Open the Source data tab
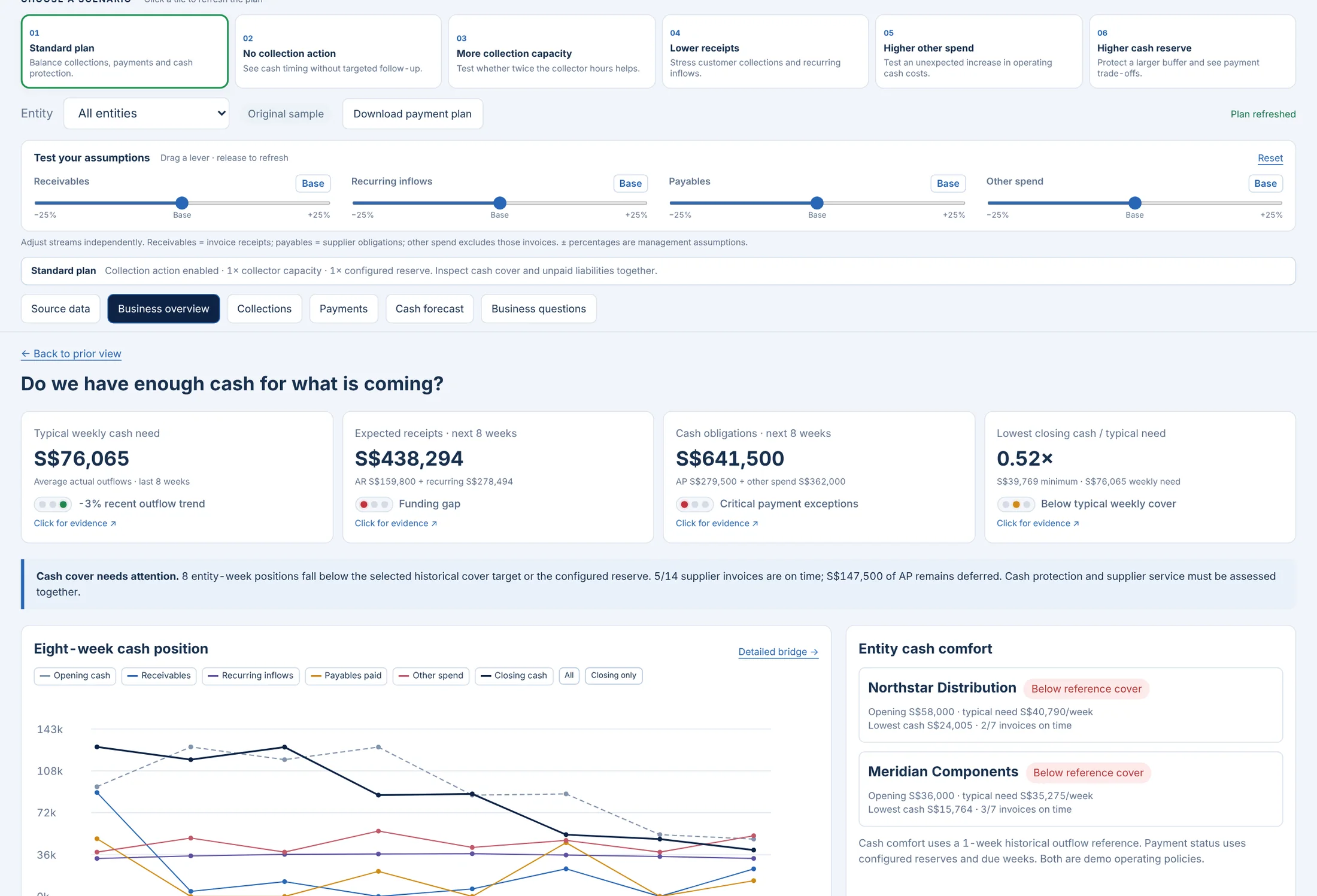 pyautogui.click(x=60, y=309)
